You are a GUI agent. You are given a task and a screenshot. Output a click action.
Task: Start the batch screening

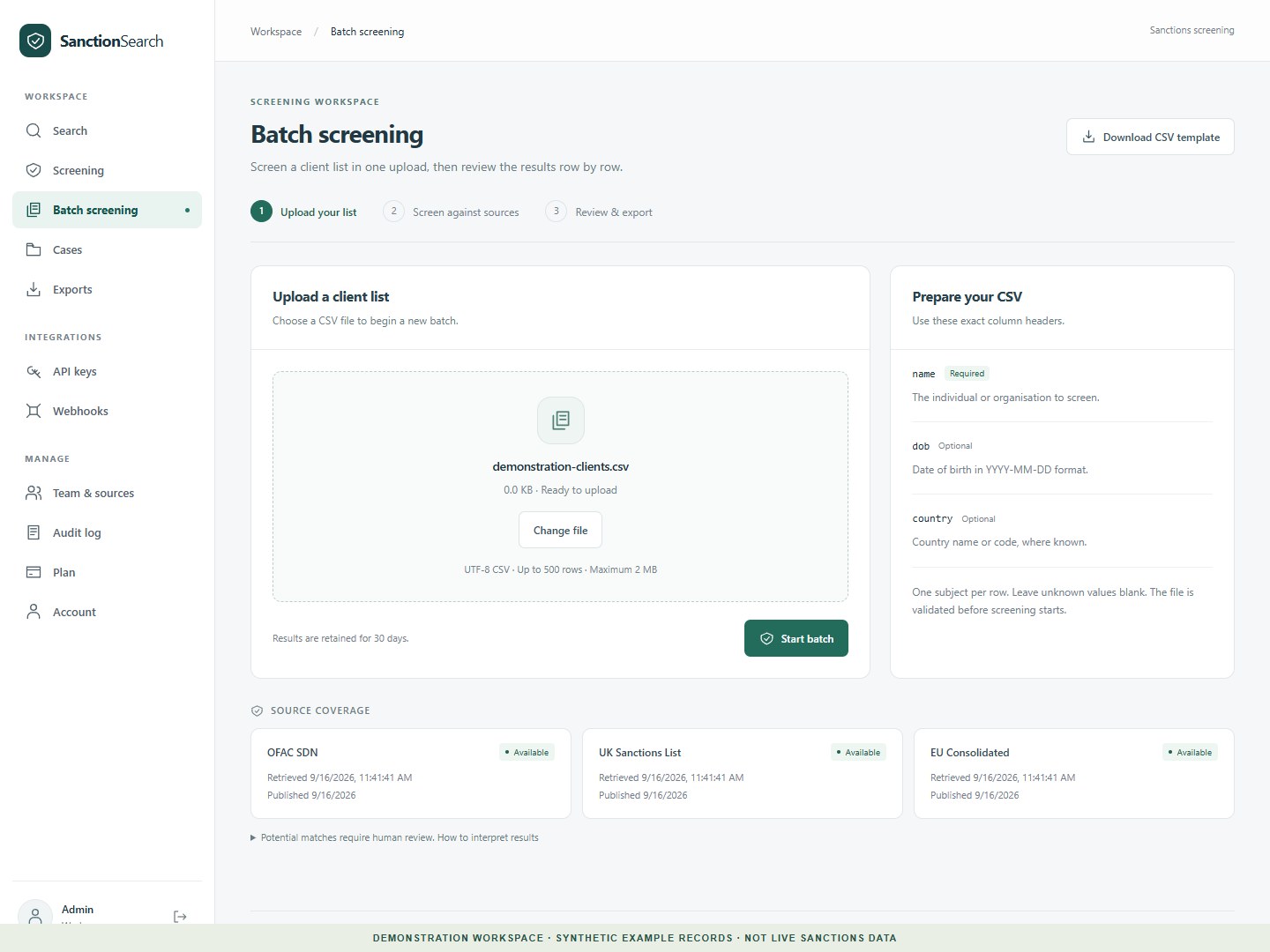tap(796, 638)
